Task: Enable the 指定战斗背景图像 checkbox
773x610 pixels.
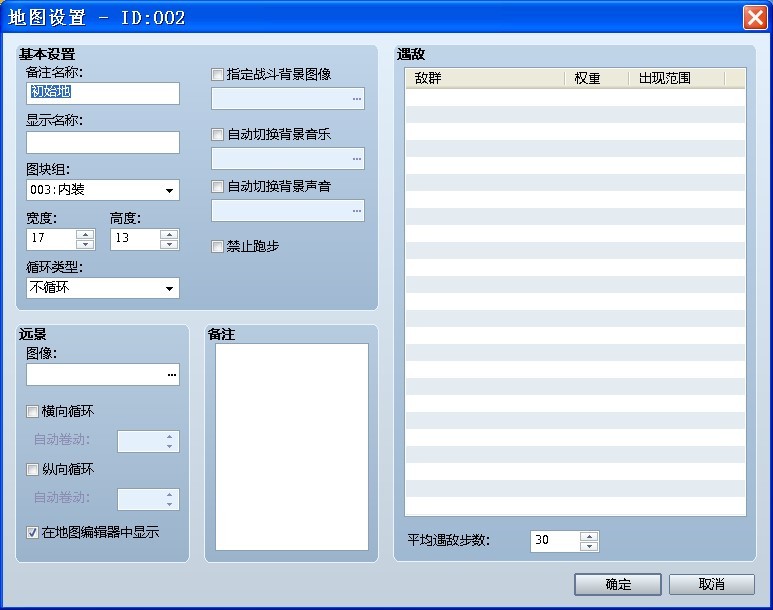Action: tap(217, 74)
